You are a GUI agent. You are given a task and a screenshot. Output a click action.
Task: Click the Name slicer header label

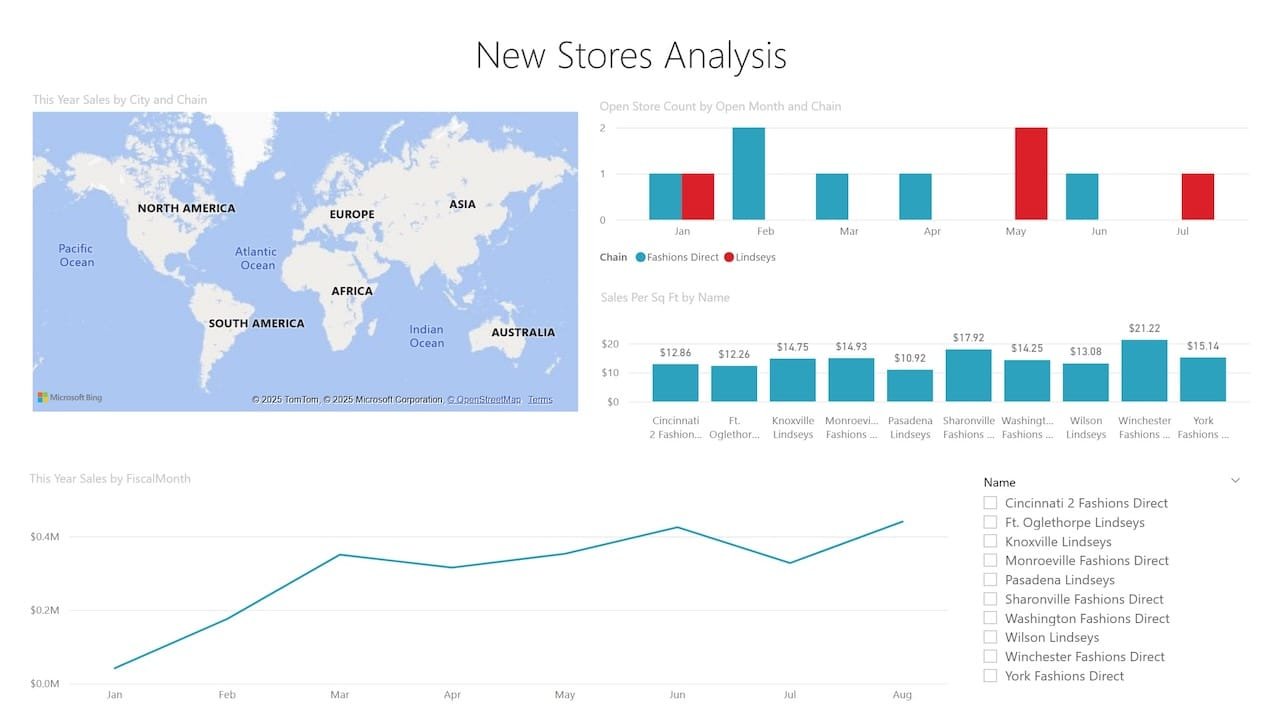tap(1000, 482)
